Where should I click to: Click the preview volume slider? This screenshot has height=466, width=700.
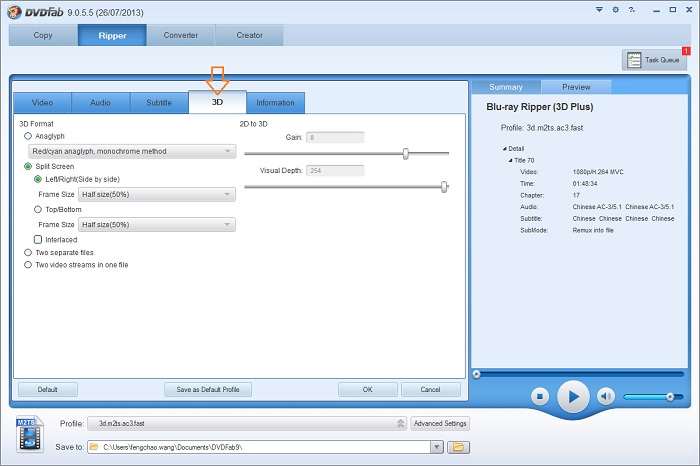point(653,396)
